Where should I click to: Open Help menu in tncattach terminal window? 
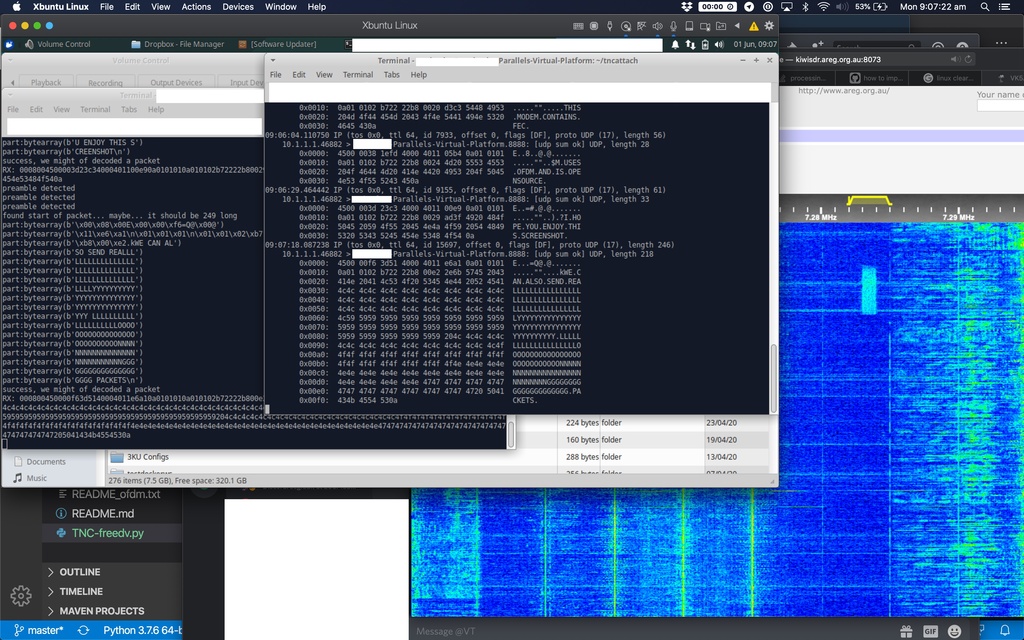(x=419, y=74)
